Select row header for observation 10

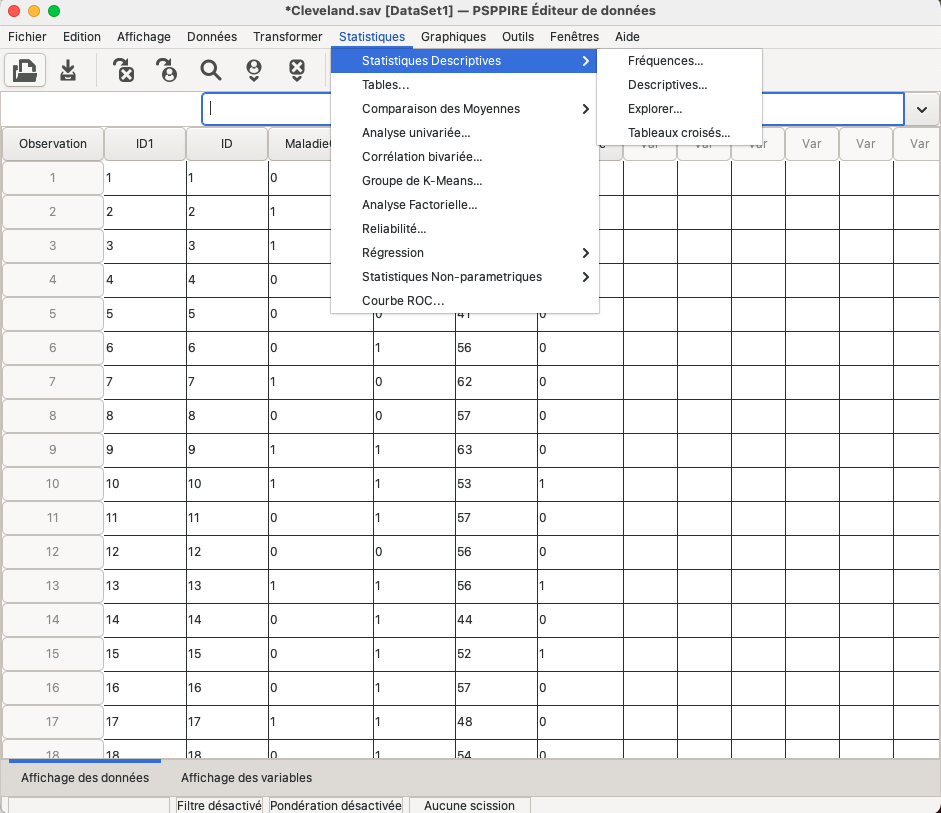(x=52, y=484)
